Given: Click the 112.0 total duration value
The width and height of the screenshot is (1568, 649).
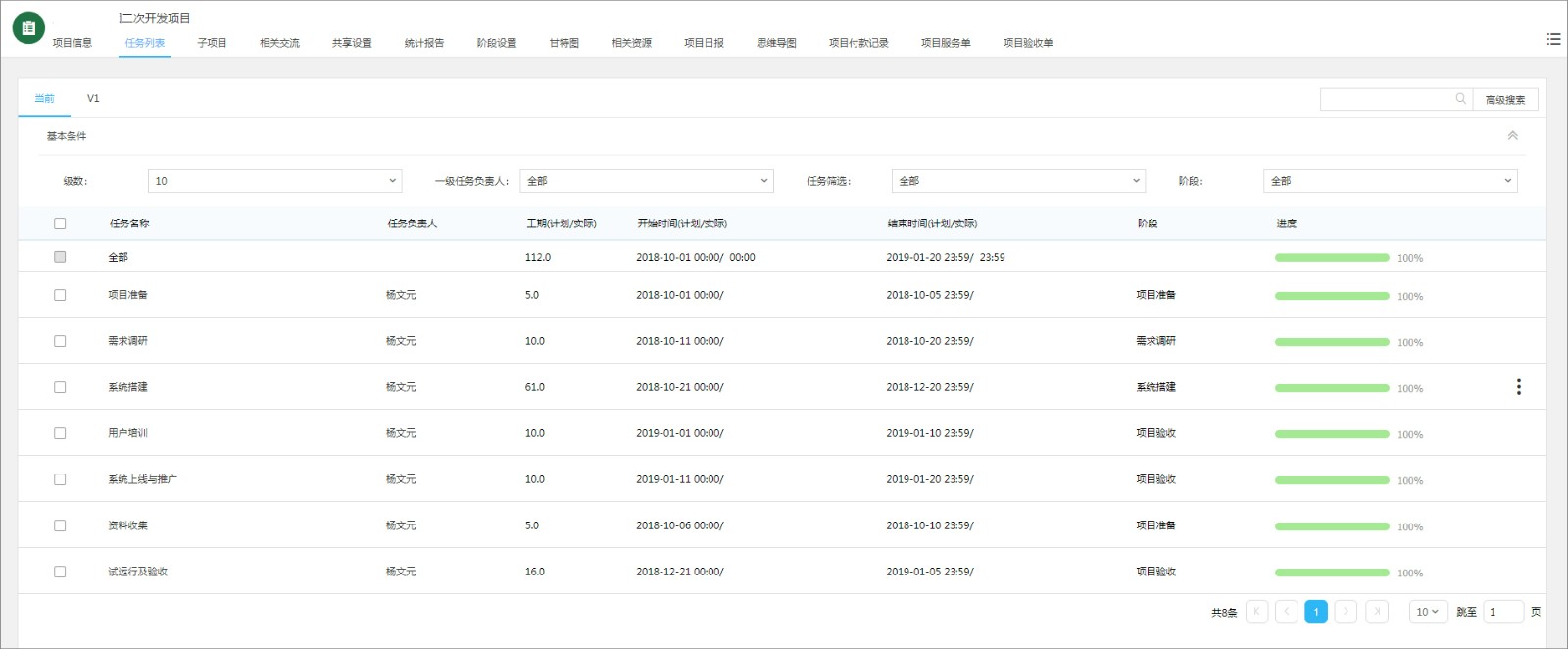Looking at the screenshot, I should coord(537,257).
